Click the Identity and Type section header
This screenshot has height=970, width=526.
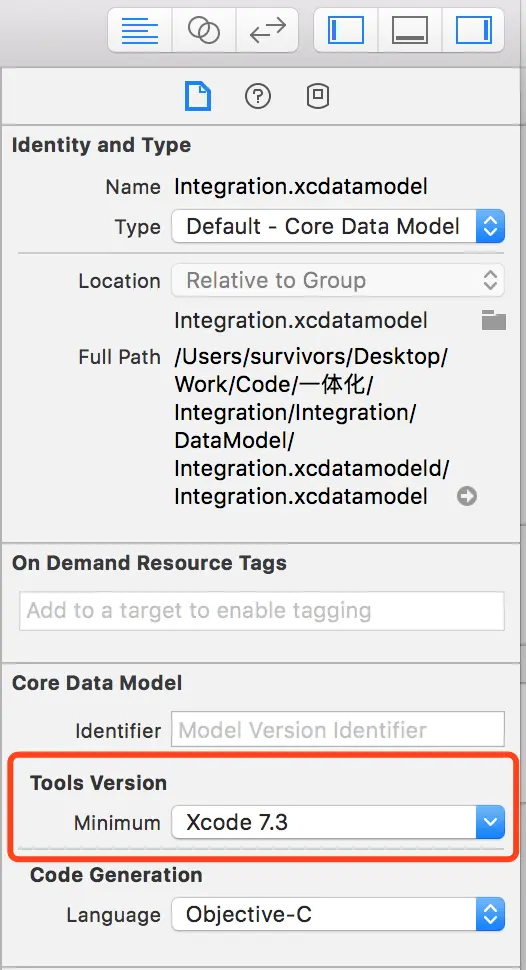101,145
